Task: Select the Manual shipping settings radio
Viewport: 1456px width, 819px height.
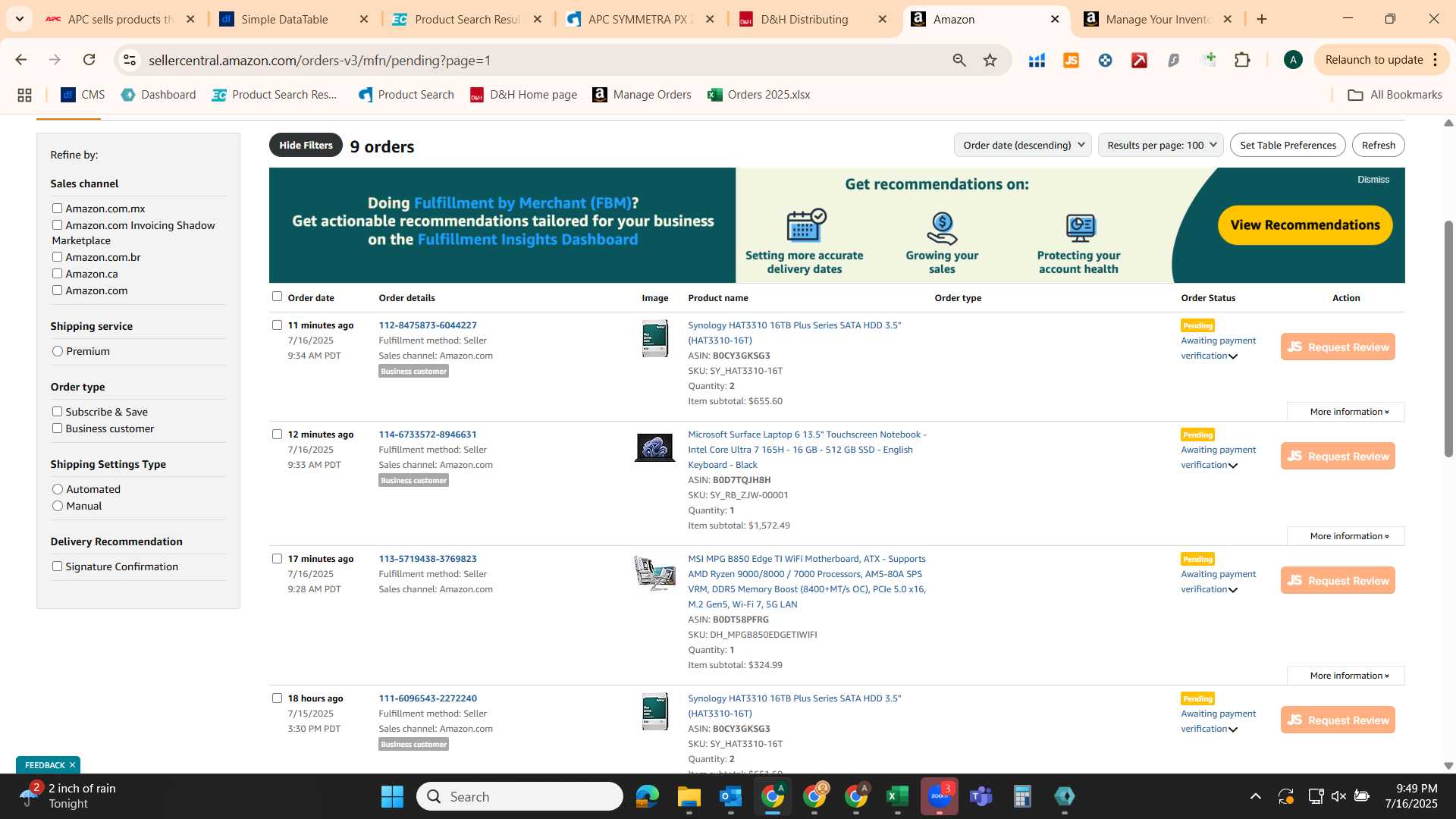Action: (58, 506)
